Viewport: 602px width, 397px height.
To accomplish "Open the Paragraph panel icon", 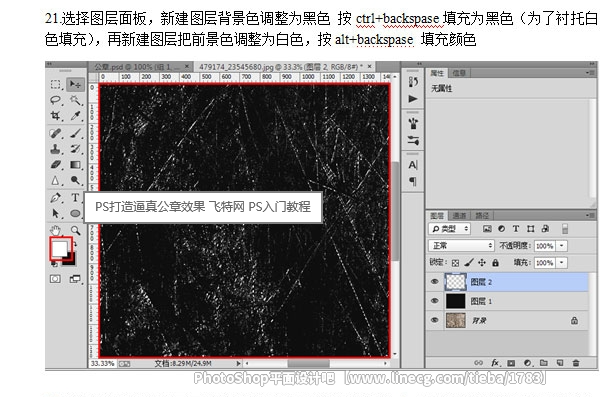I will (x=413, y=181).
